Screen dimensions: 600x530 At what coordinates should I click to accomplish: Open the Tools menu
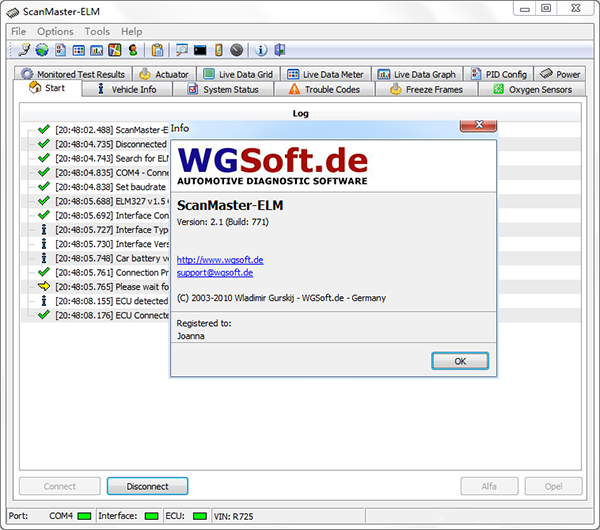[x=97, y=31]
